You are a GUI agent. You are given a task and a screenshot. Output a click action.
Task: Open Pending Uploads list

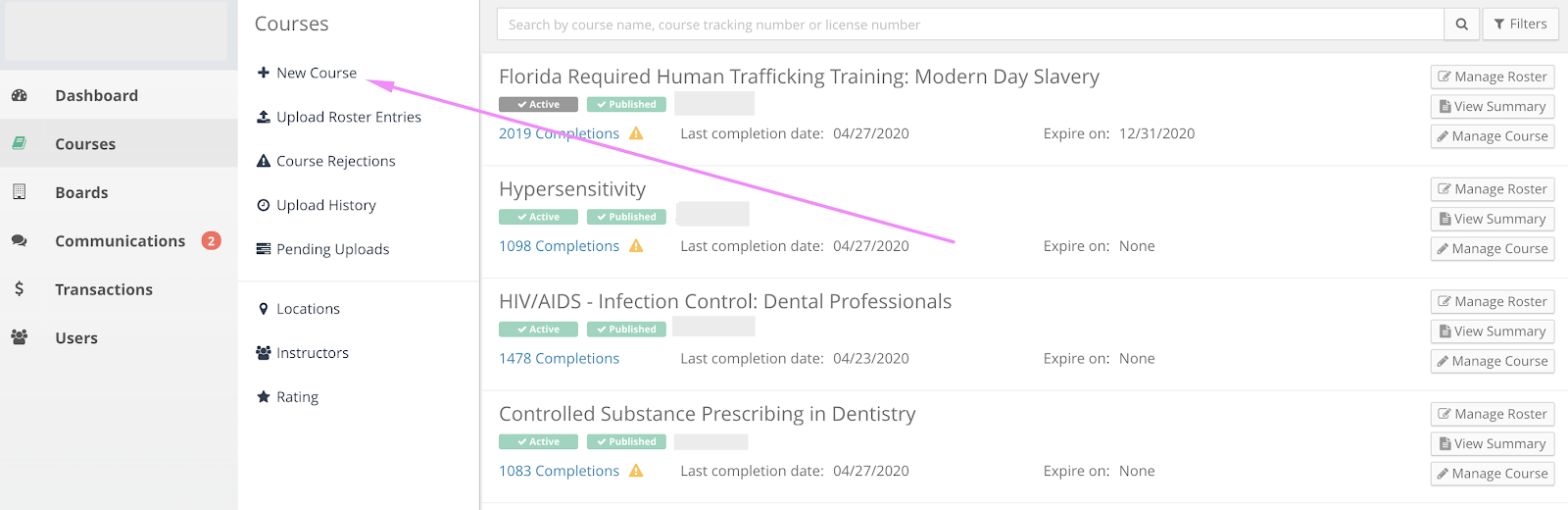323,249
